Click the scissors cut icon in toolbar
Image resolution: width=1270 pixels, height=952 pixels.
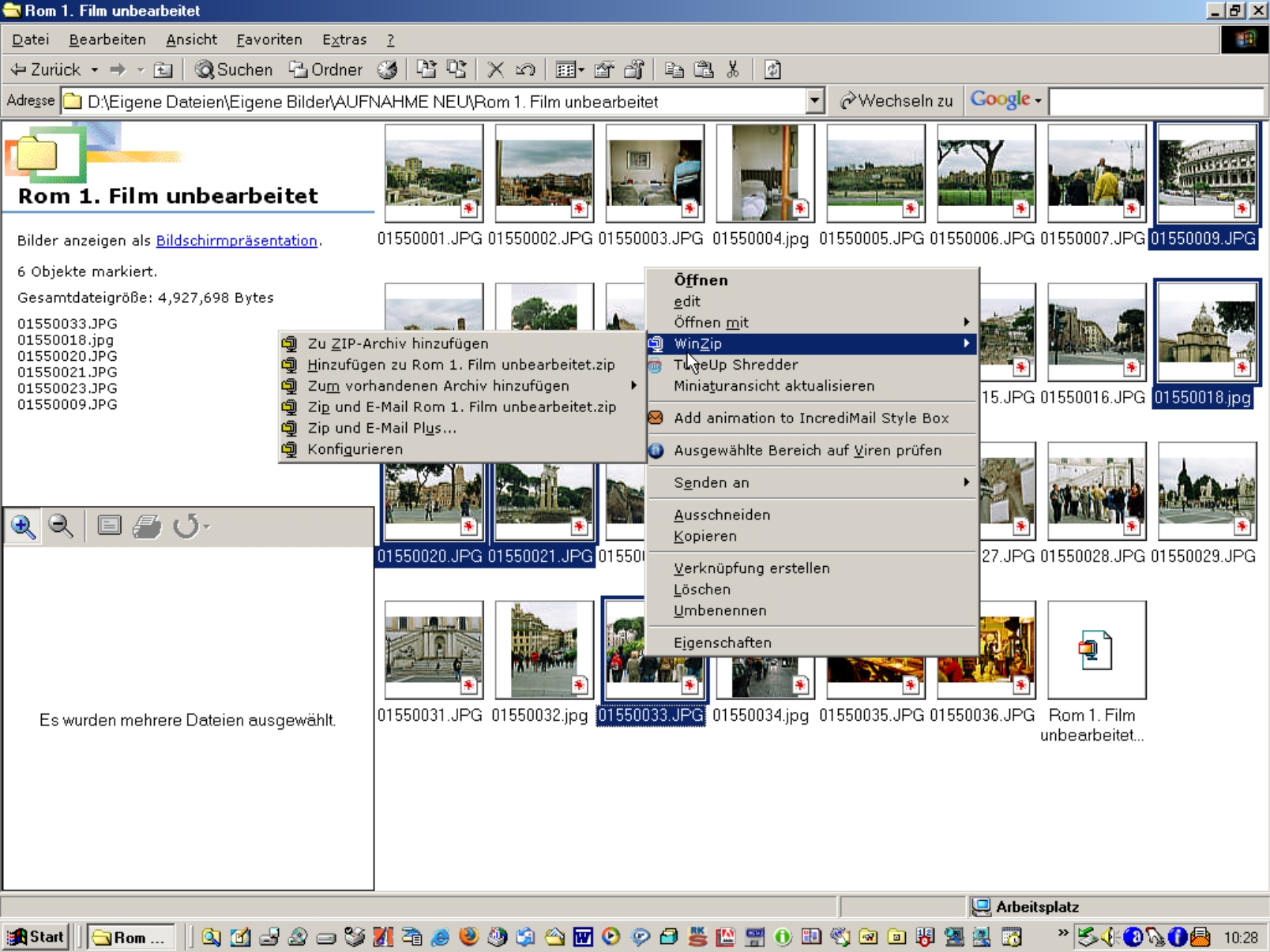click(733, 70)
